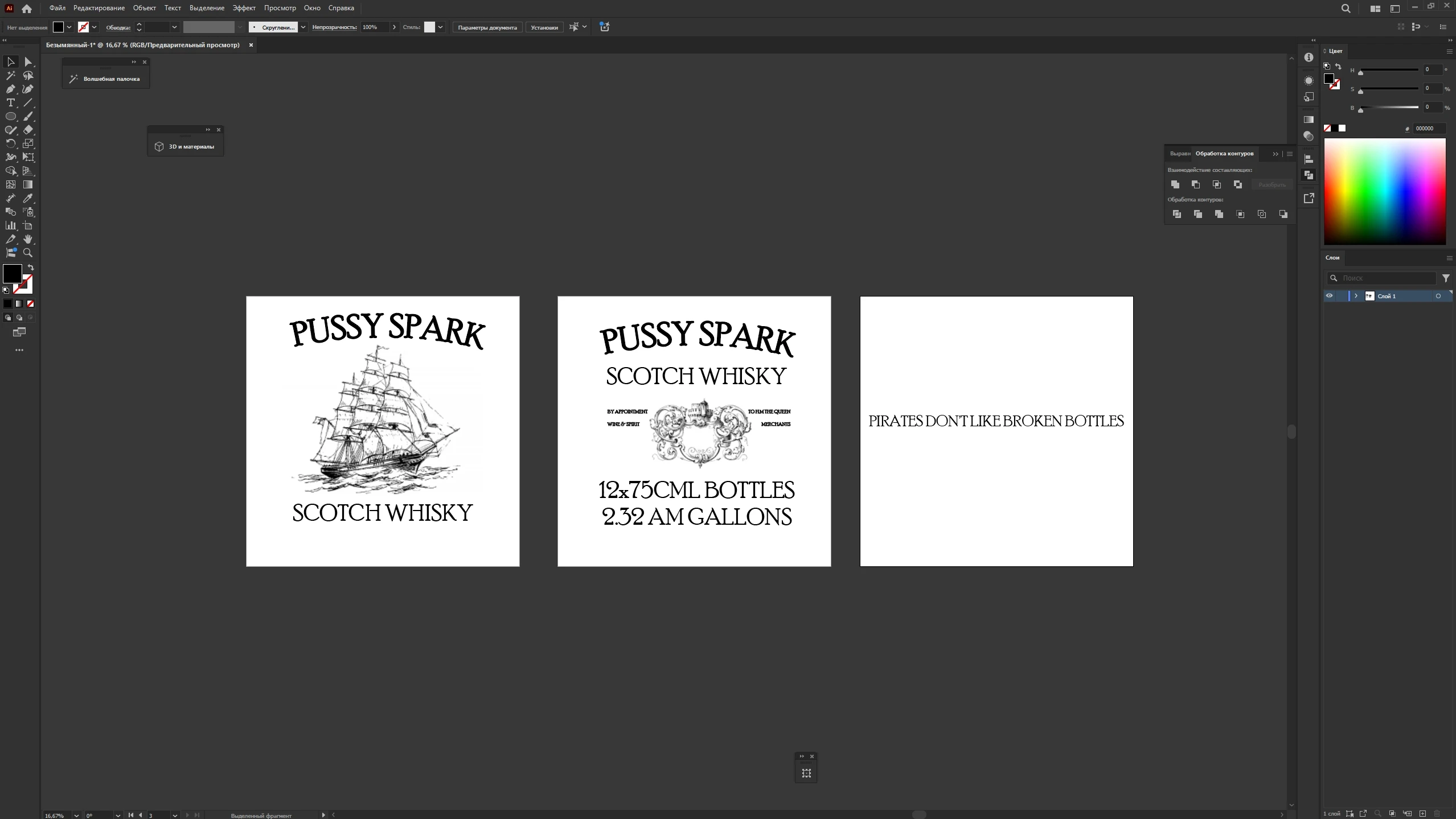
Task: Select the Direct Selection tool
Action: point(27,61)
